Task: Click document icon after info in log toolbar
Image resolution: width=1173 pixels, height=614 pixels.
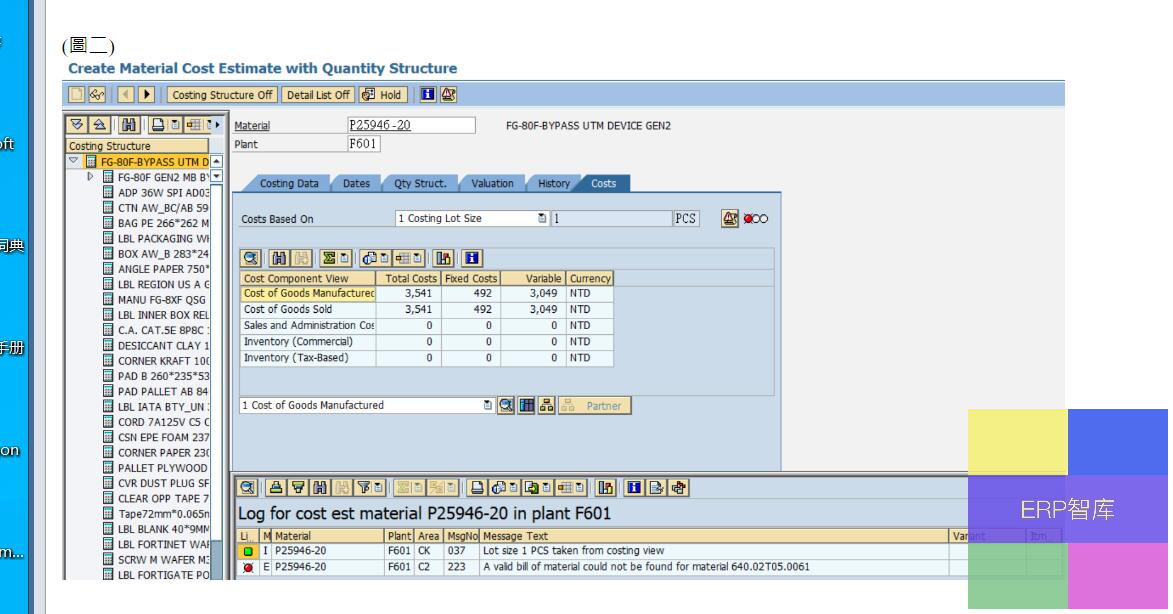Action: pyautogui.click(x=656, y=488)
